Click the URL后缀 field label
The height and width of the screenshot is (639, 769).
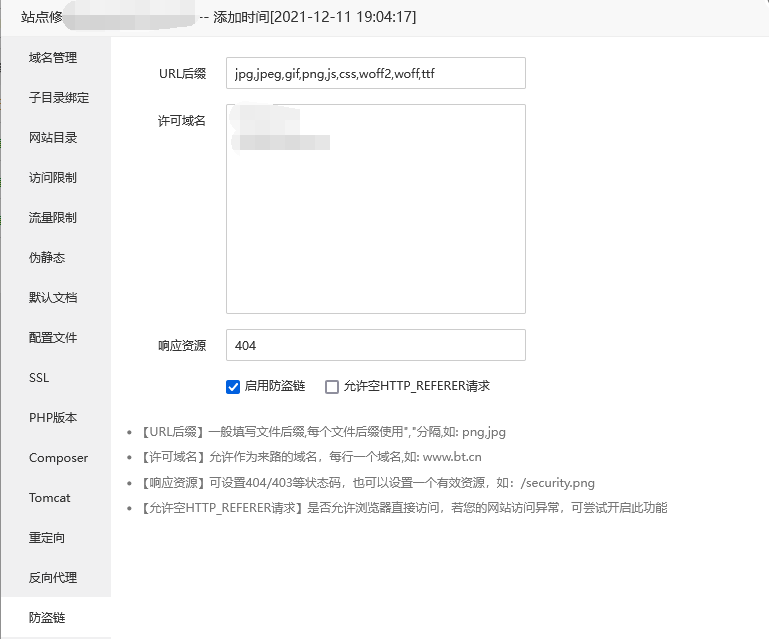click(182, 74)
